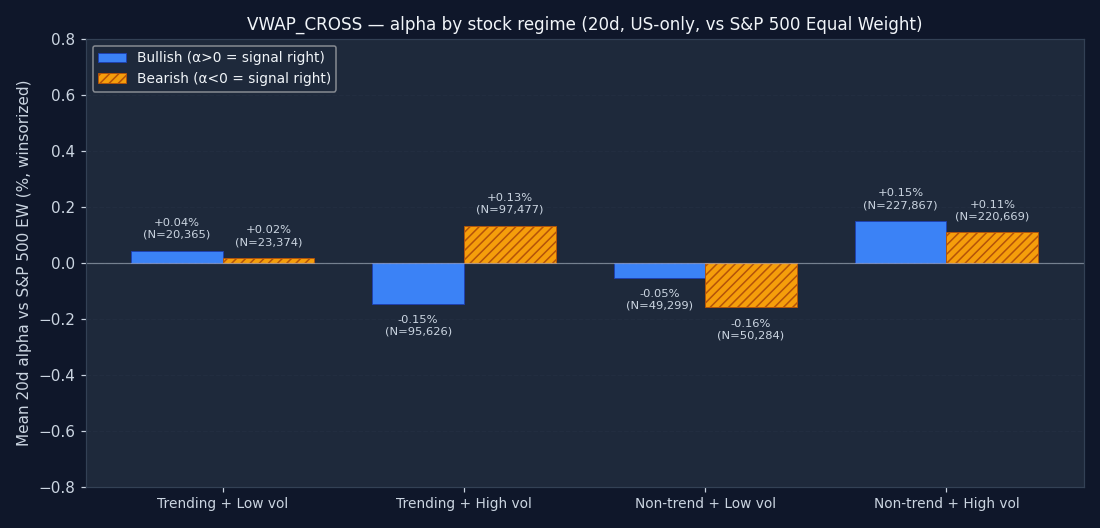Viewport: 1100px width, 528px height.
Task: Click the orange bar for Trending + Low vol
Action: pos(268,260)
